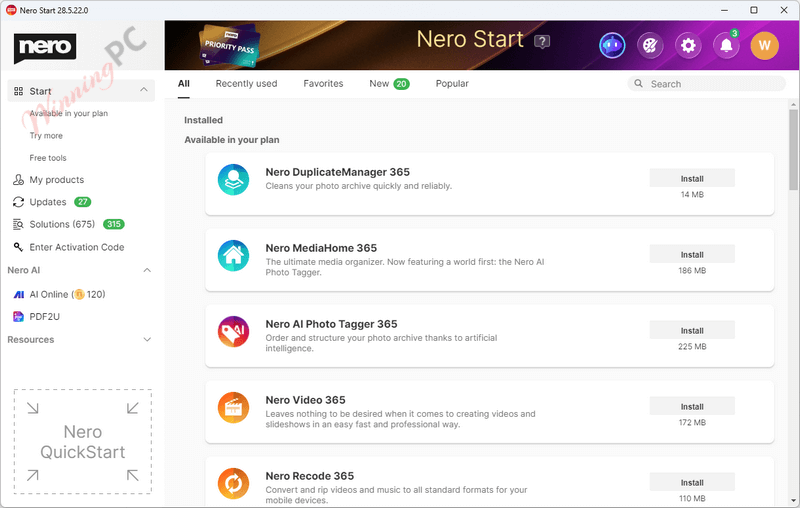The image size is (800, 508).
Task: Click the Nero MediaHome 365 house icon
Action: 233,256
